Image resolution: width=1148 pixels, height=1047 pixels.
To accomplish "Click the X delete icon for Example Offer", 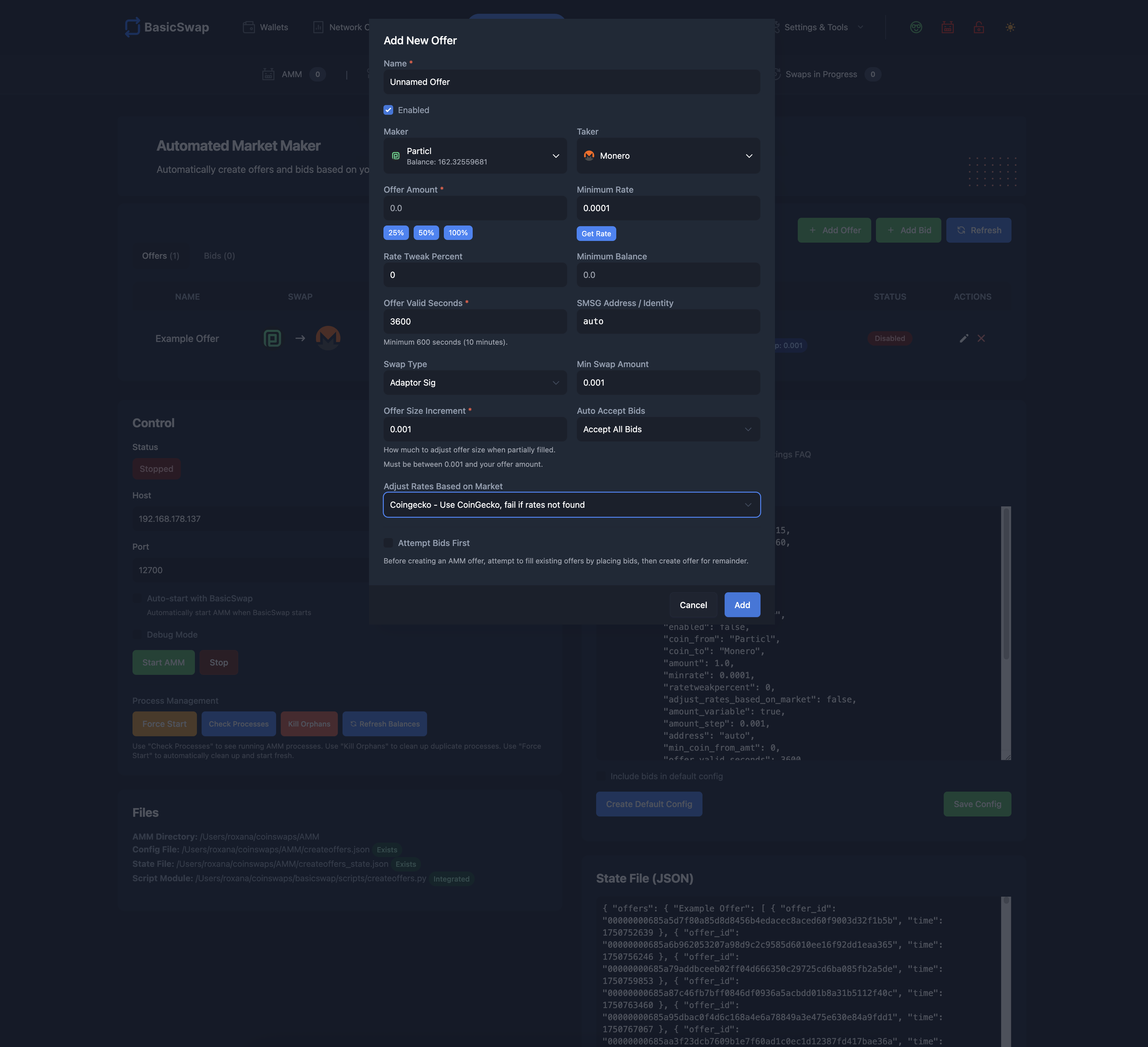I will pyautogui.click(x=981, y=338).
